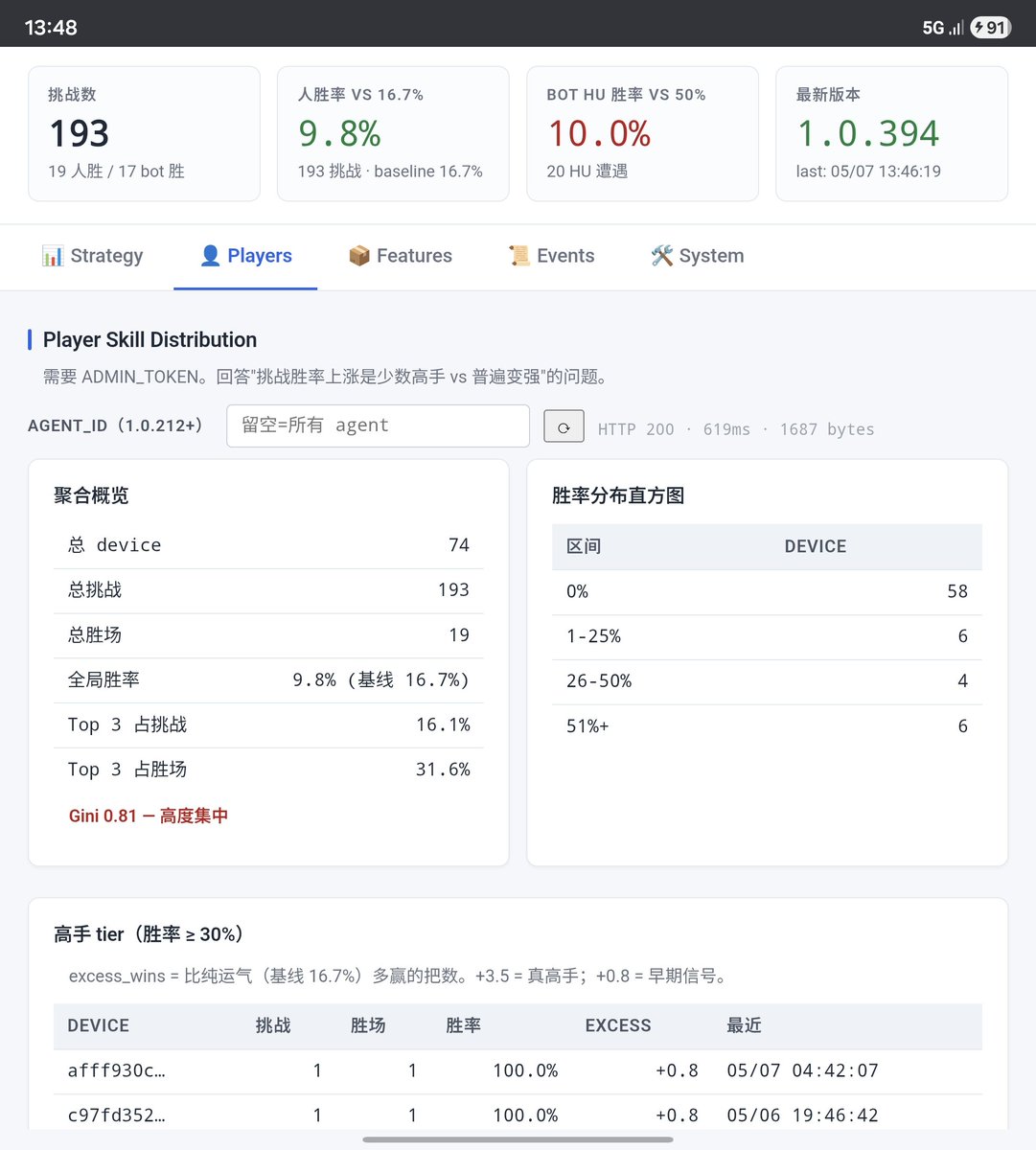Viewport: 1036px width, 1150px height.
Task: Click the 挑战 column header
Action: [273, 1025]
